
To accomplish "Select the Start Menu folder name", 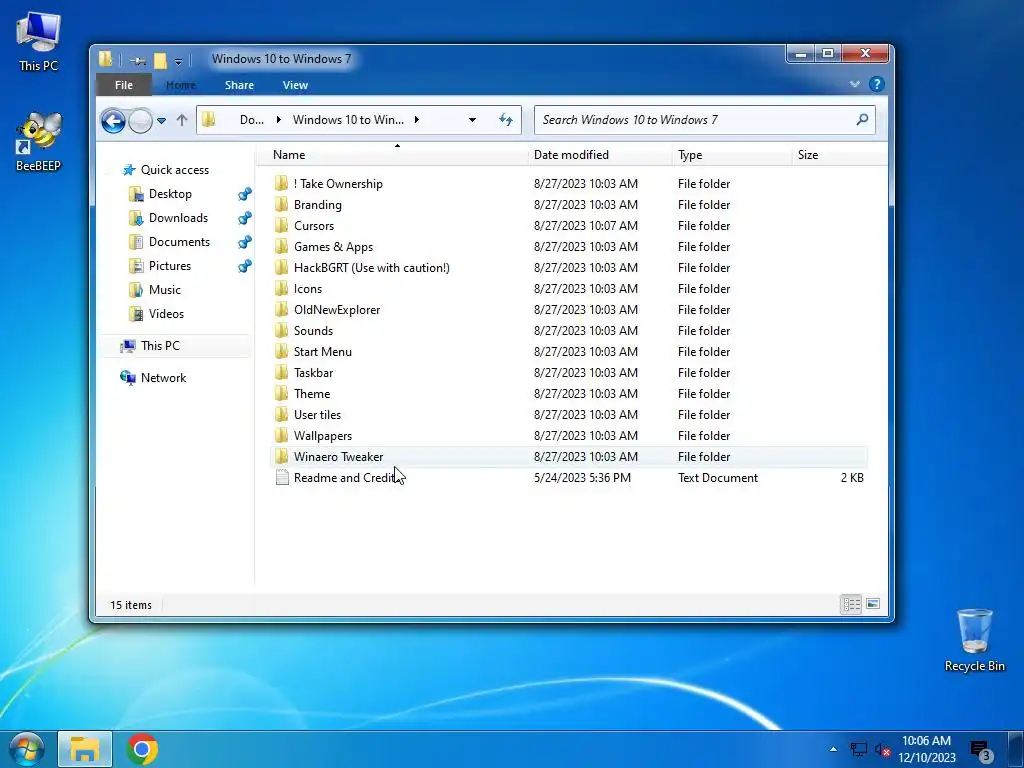I will [x=323, y=351].
